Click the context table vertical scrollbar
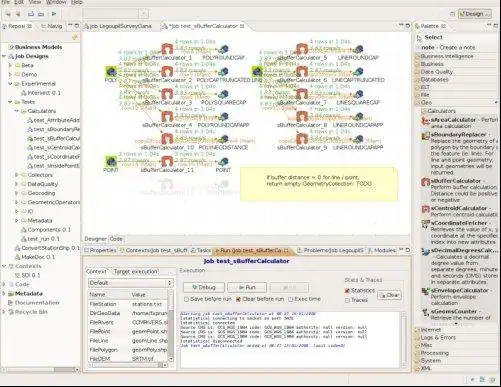Viewport: 501px width, 387px height. (x=171, y=325)
